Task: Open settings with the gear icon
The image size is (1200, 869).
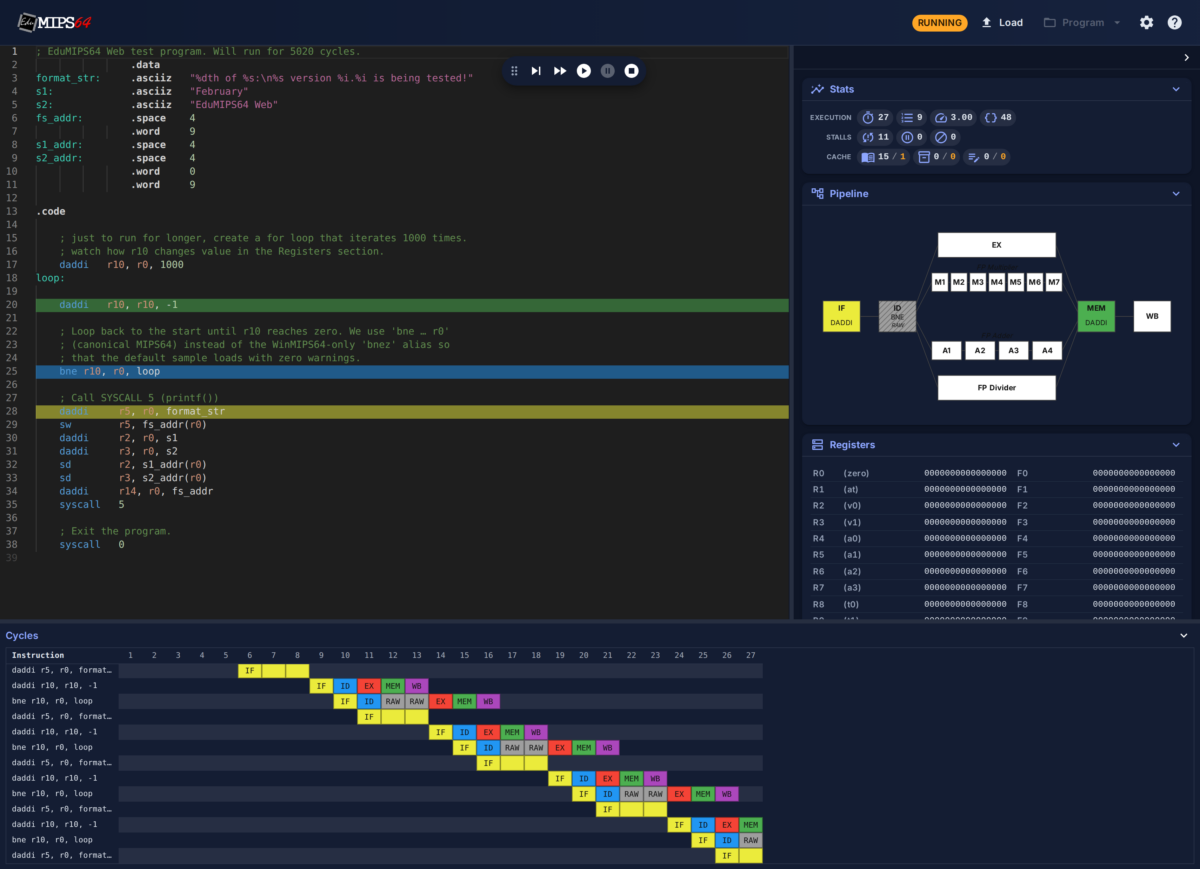Action: pos(1147,22)
